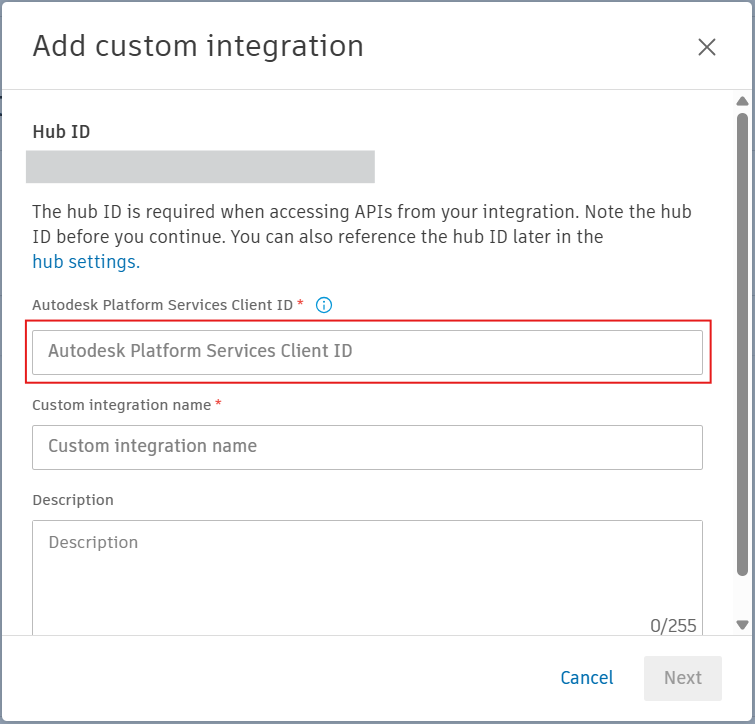Click the redacted Hub ID value
The width and height of the screenshot is (755, 724).
tap(200, 167)
